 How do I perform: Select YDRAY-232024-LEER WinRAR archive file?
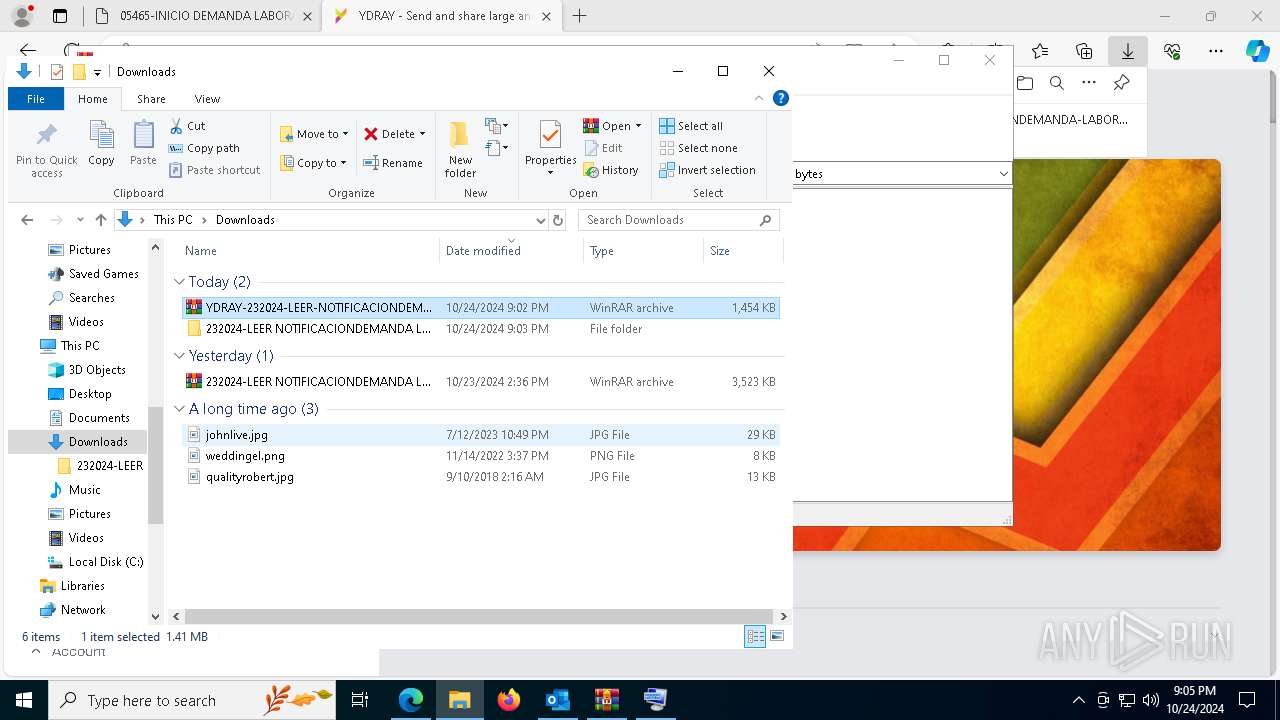point(481,308)
